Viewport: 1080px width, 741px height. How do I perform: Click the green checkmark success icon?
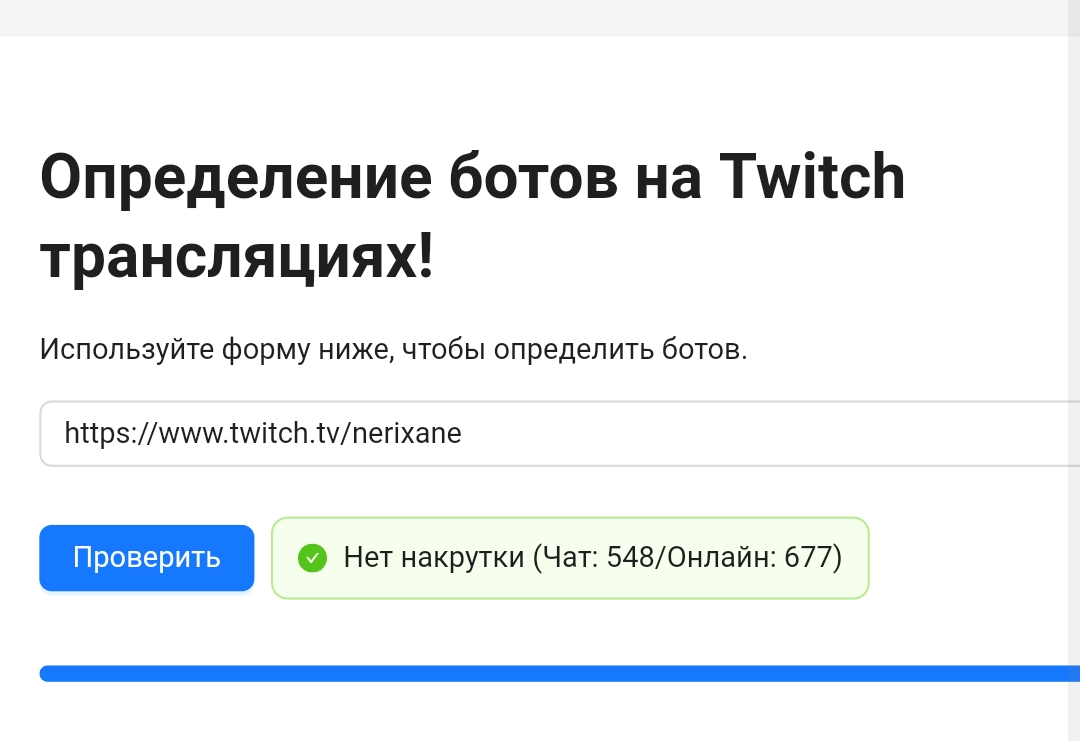312,558
